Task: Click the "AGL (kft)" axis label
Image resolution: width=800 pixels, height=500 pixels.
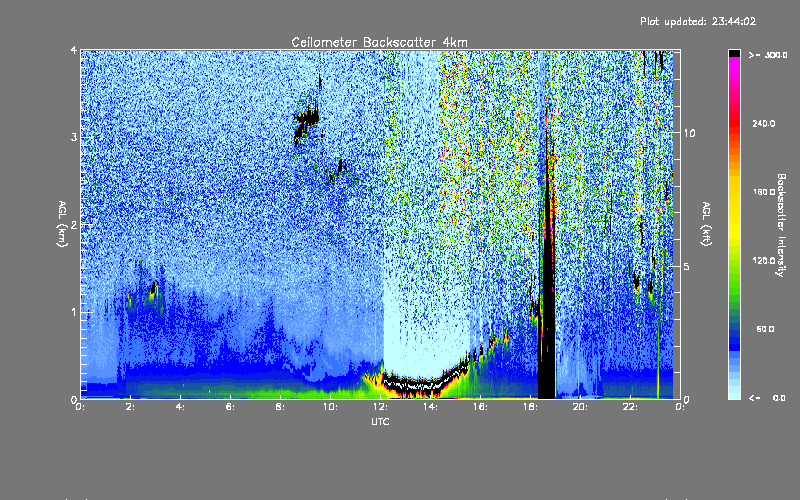Action: [x=707, y=224]
